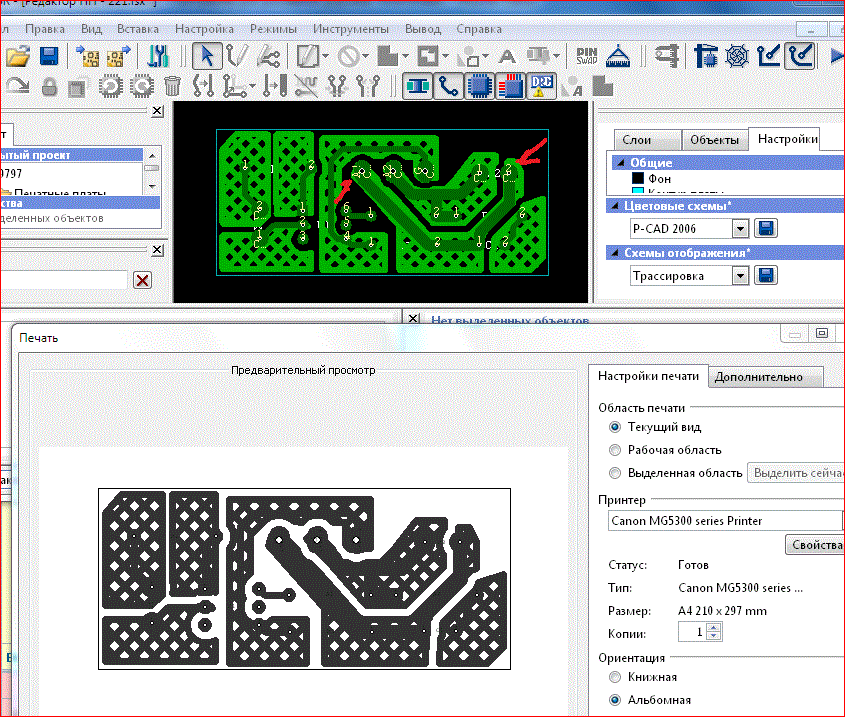Click the angled track routing mode icon
Image resolution: width=845 pixels, height=717 pixels.
click(x=768, y=56)
